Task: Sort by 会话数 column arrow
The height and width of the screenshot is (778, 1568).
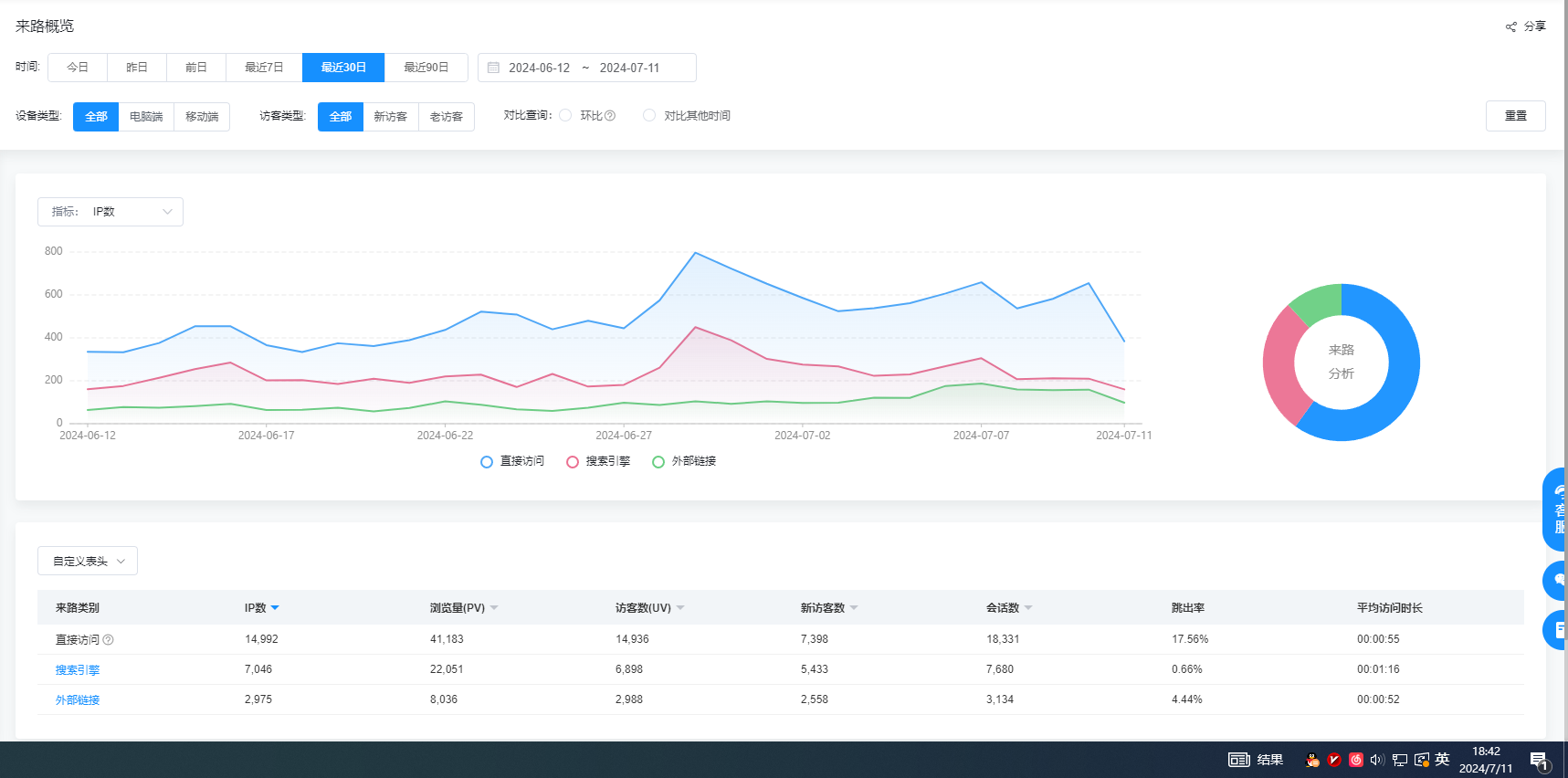Action: (x=1028, y=608)
